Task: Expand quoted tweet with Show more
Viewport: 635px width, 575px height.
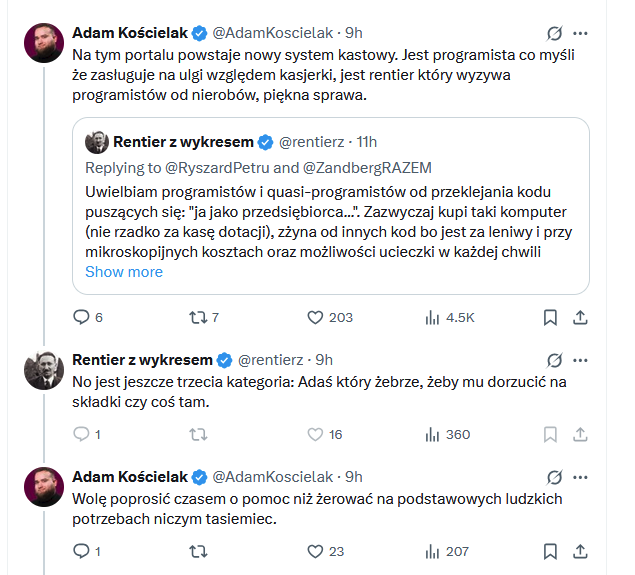Action: coord(124,271)
